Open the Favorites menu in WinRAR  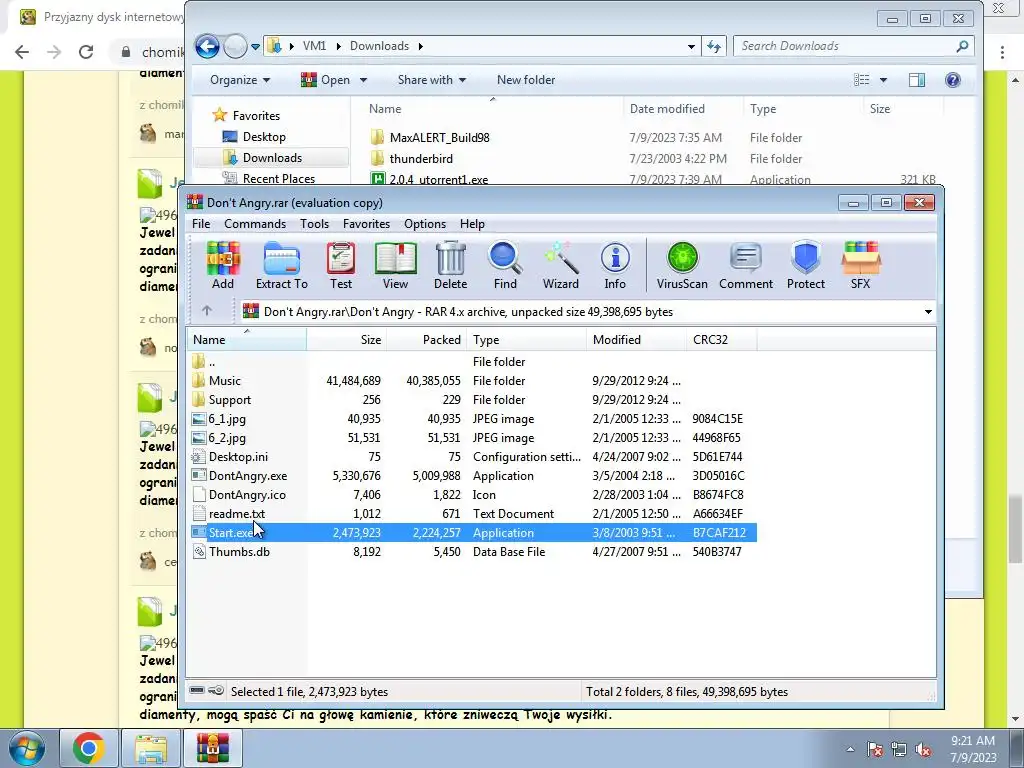pyautogui.click(x=366, y=224)
